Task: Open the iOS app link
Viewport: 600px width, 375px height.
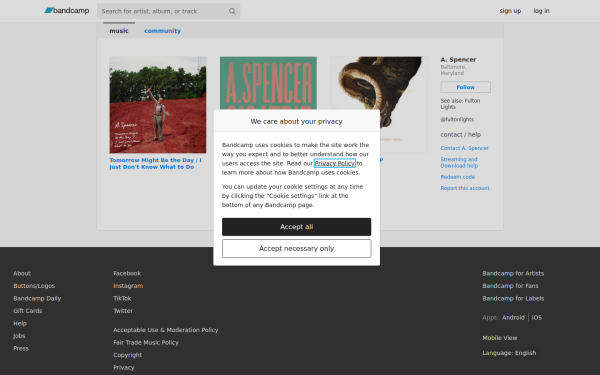Action: click(x=536, y=318)
